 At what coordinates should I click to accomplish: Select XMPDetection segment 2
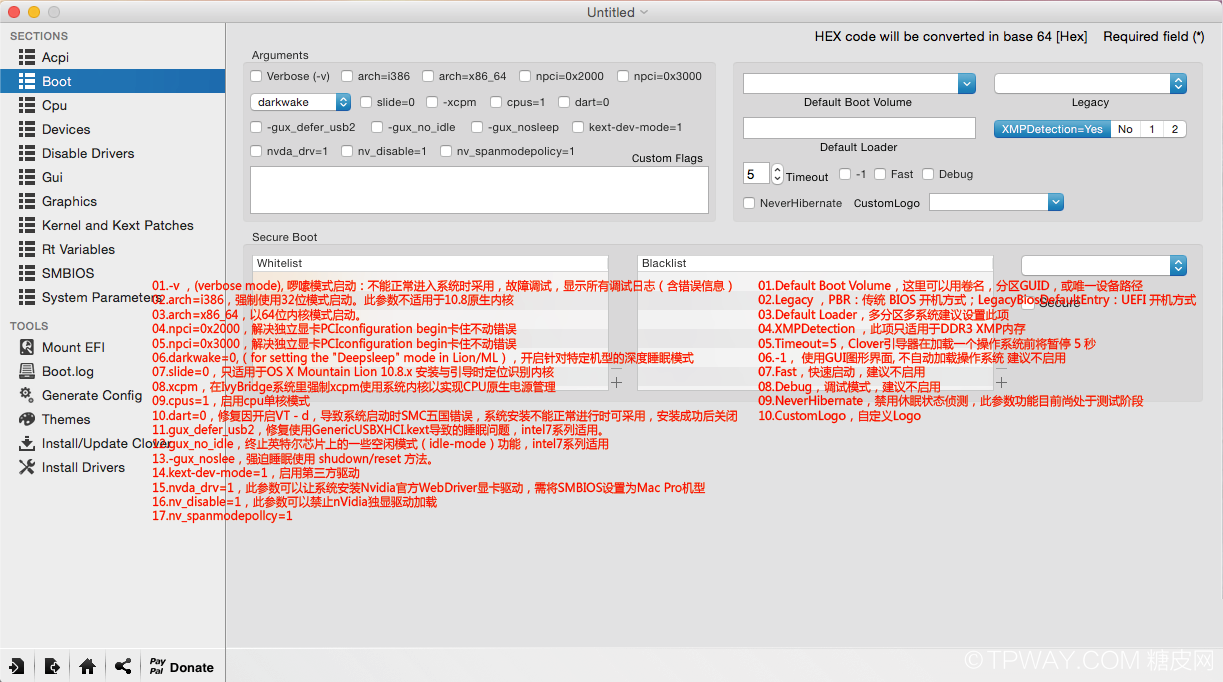point(1175,129)
